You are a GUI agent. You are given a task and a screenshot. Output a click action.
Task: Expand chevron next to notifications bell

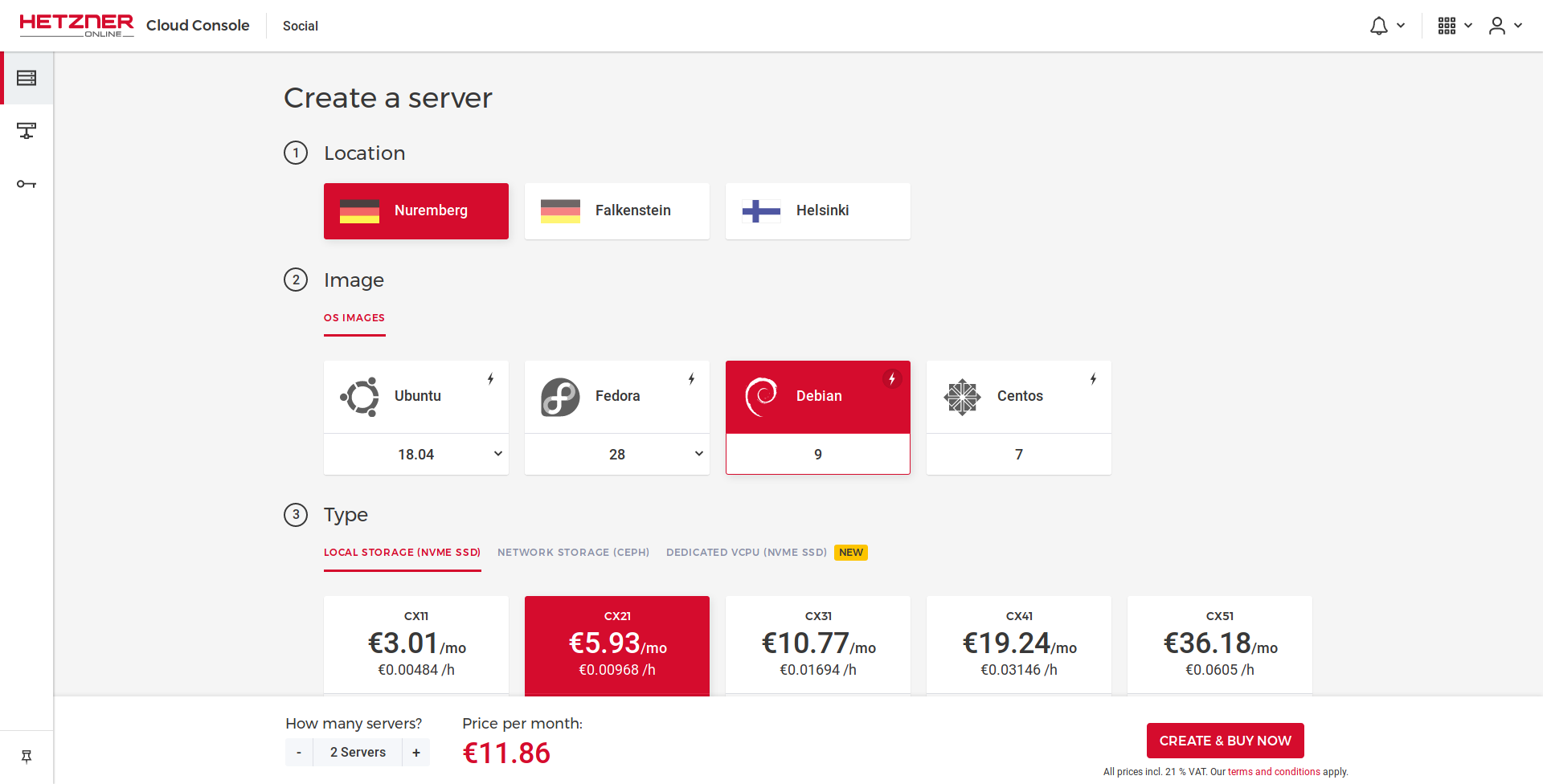(1401, 26)
